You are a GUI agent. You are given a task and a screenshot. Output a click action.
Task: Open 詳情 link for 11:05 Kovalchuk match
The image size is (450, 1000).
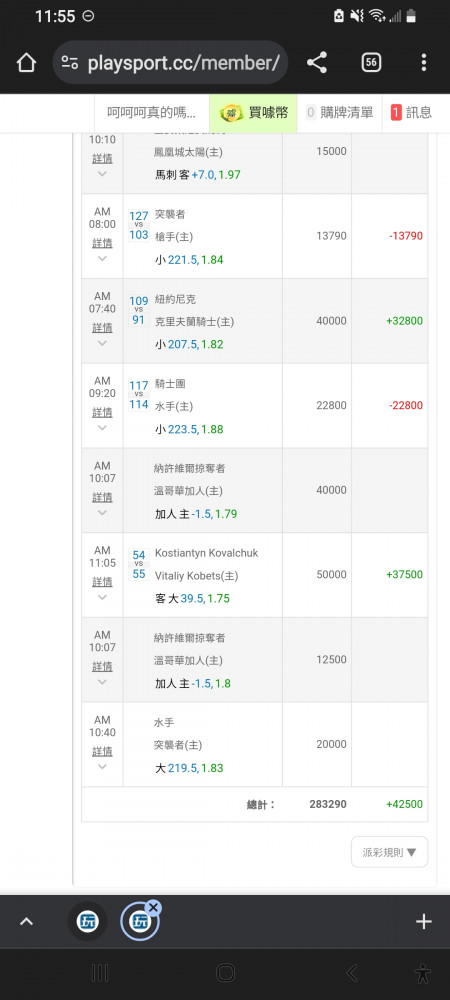coord(102,582)
